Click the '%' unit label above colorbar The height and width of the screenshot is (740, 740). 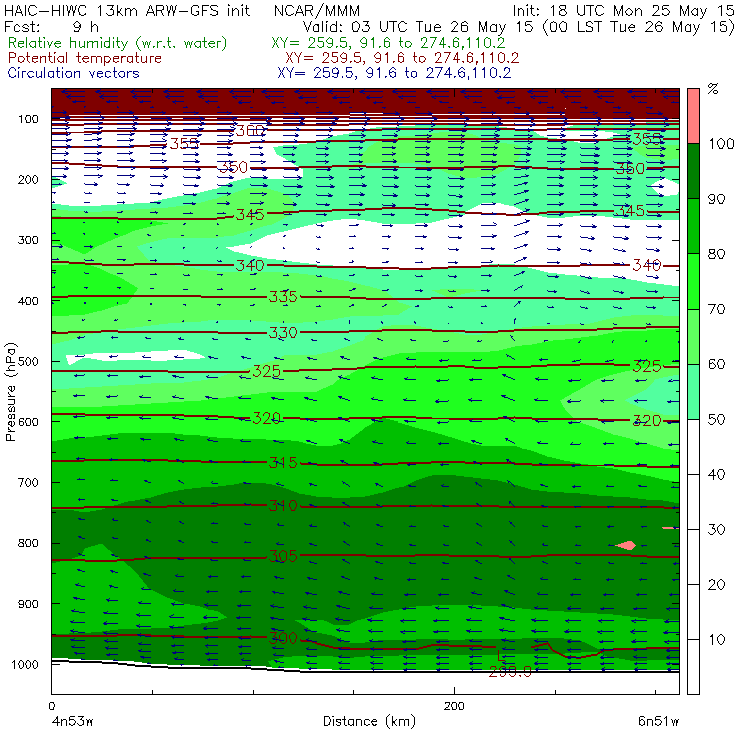(713, 89)
